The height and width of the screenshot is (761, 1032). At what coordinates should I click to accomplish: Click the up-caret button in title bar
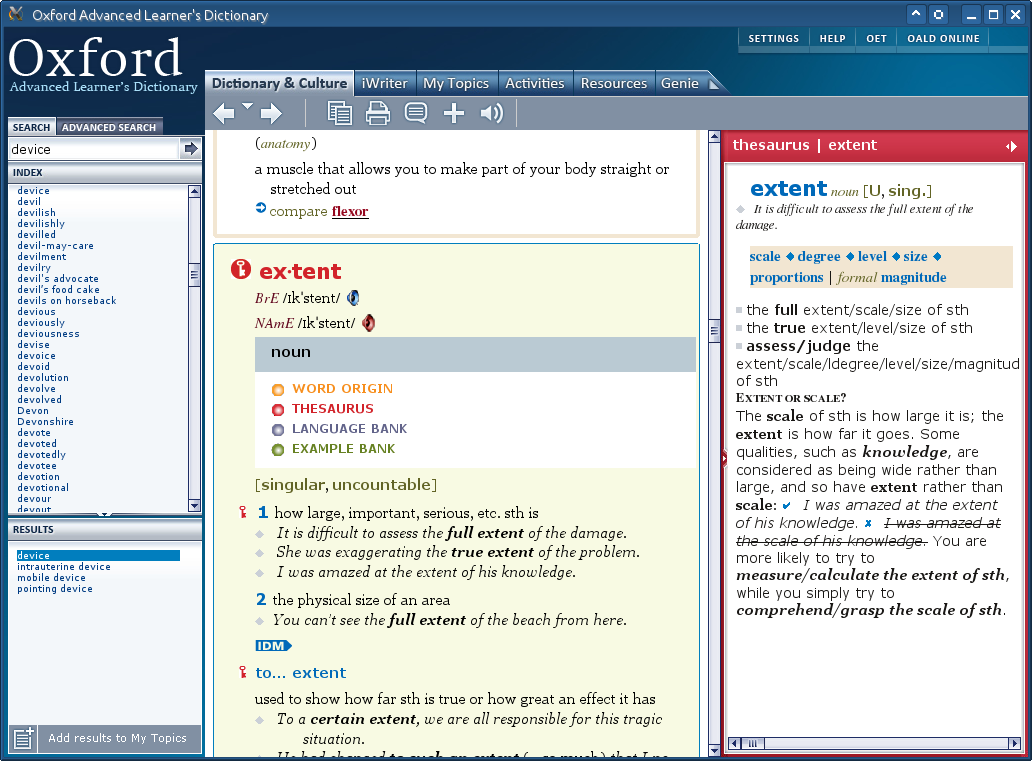(916, 14)
